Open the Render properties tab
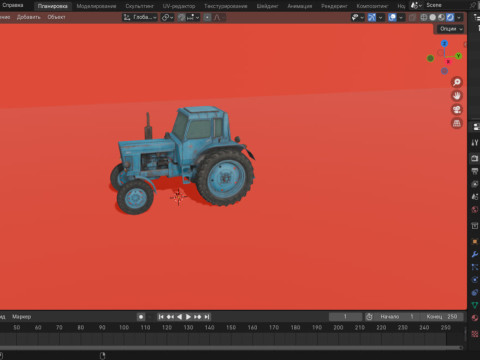Image resolution: width=480 pixels, height=360 pixels. 475,159
